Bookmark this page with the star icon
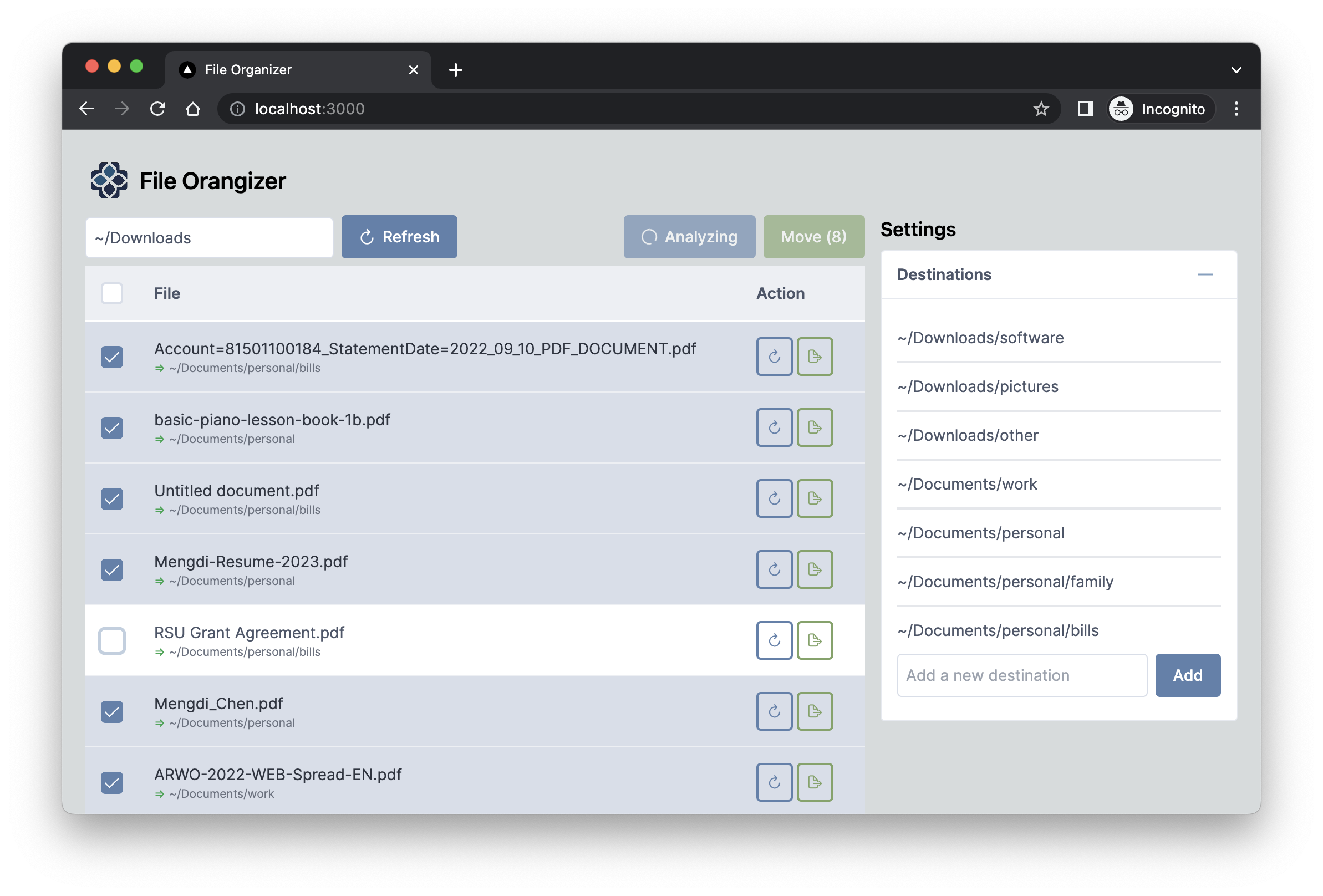 click(x=1041, y=109)
